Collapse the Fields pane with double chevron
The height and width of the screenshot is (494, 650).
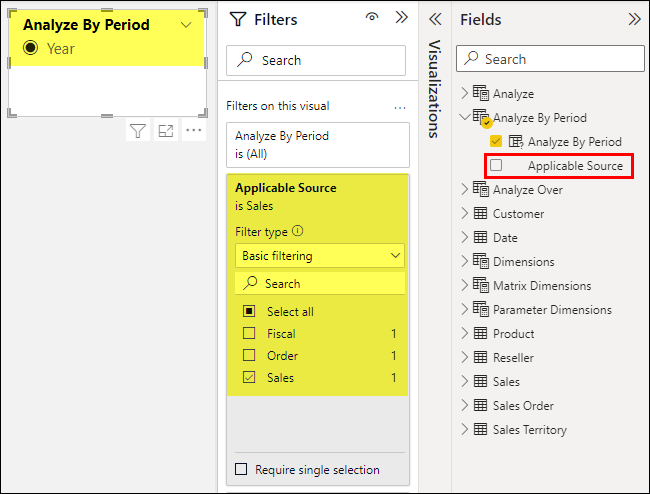634,19
